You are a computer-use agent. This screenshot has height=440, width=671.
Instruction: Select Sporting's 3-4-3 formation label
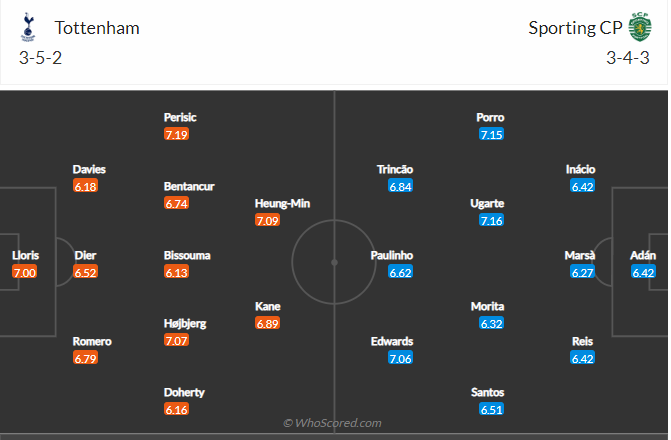tap(628, 57)
